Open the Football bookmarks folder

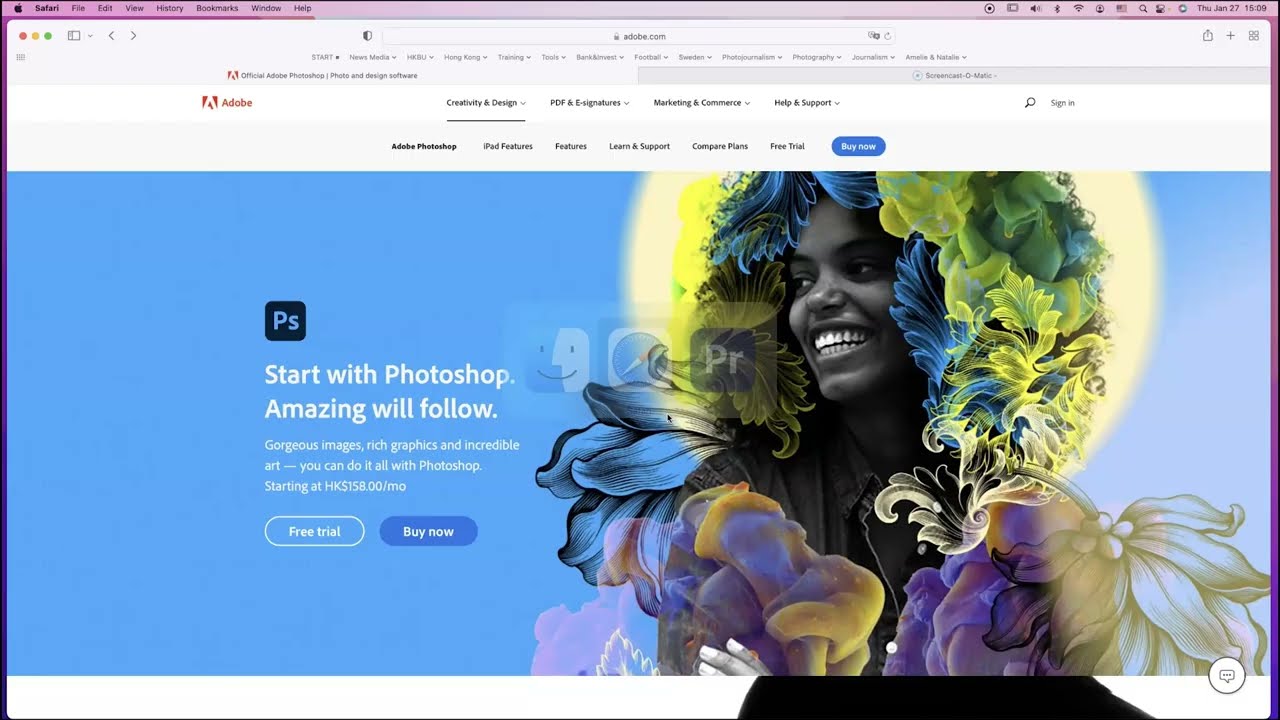click(x=651, y=57)
